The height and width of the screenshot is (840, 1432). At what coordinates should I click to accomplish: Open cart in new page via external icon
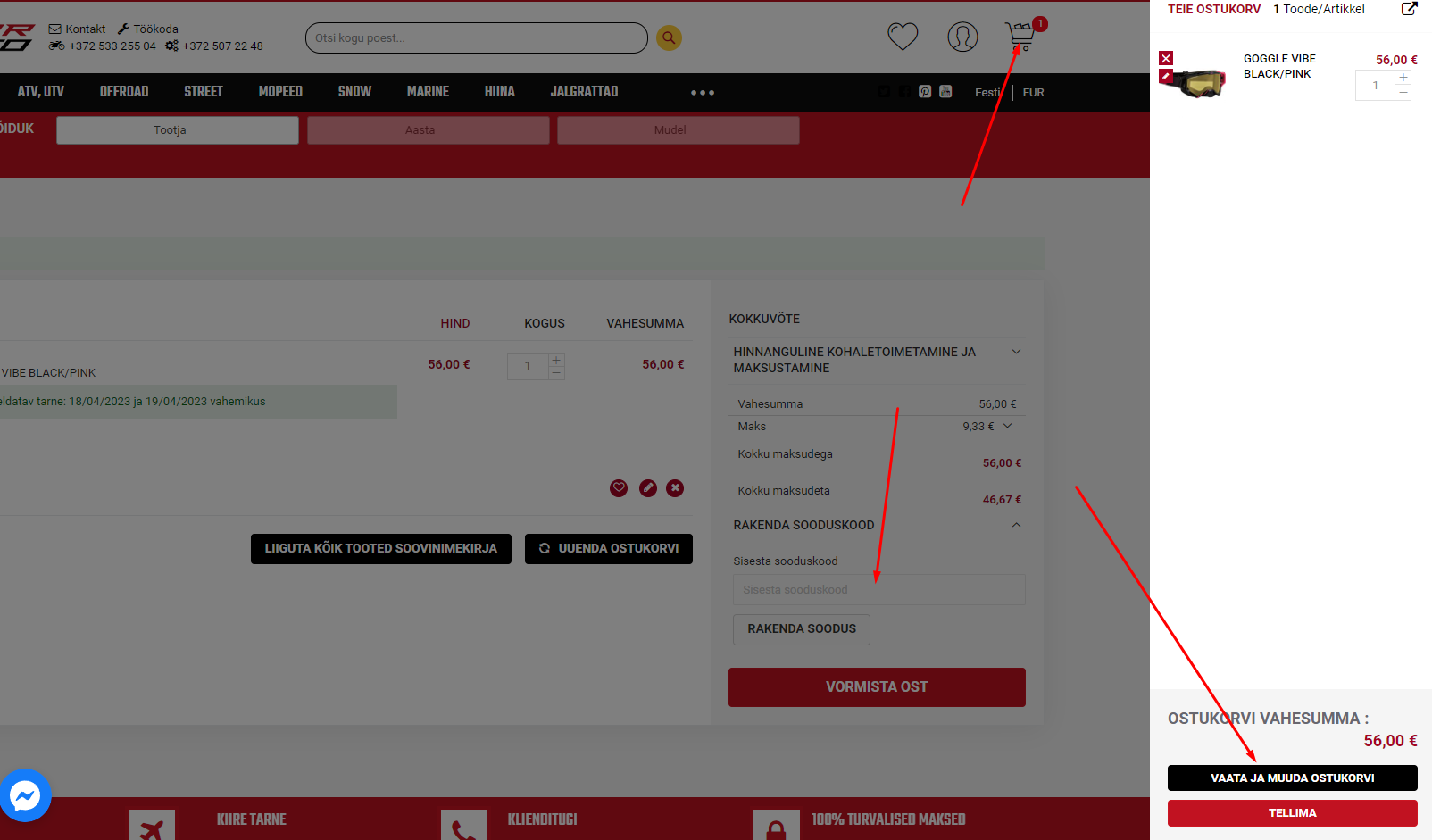[1409, 9]
